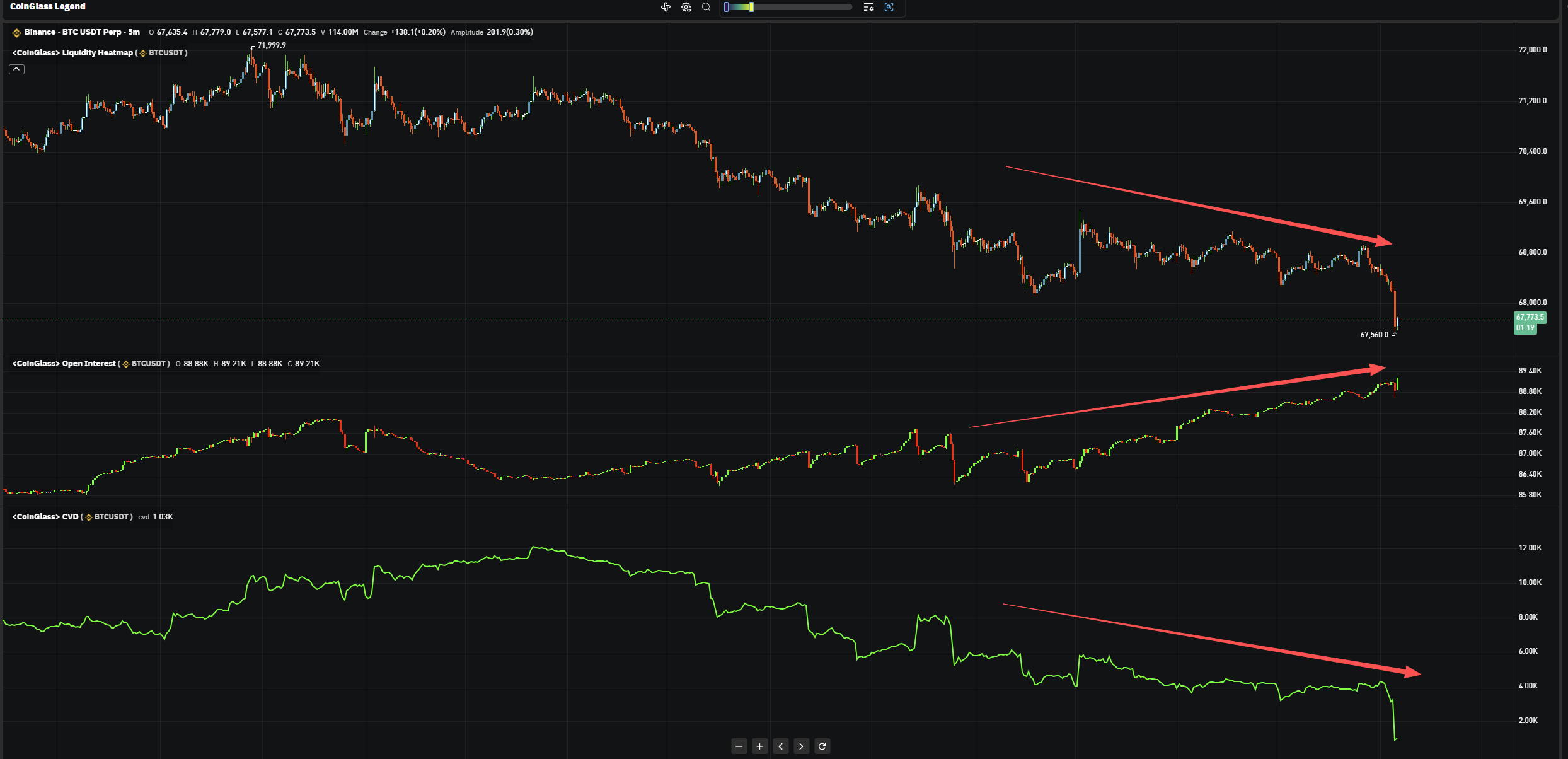Click purple left handle of heatmap slider
Screen dimensions: 1568x759
click(727, 7)
